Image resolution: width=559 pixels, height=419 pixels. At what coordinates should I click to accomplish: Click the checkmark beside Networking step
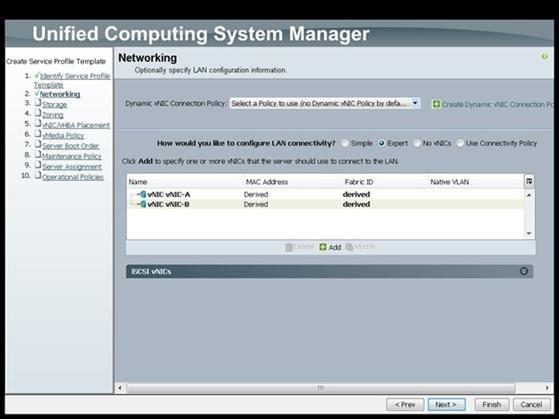point(36,93)
